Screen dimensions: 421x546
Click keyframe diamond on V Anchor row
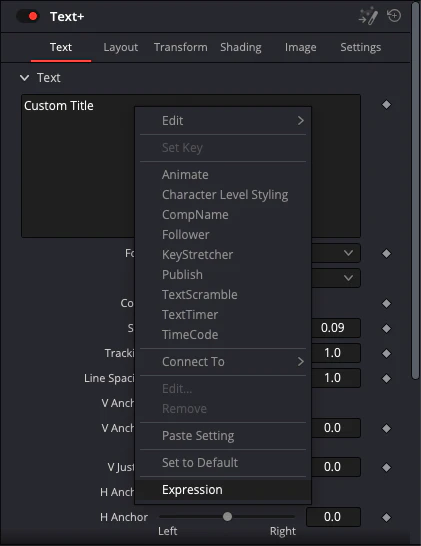coord(386,428)
